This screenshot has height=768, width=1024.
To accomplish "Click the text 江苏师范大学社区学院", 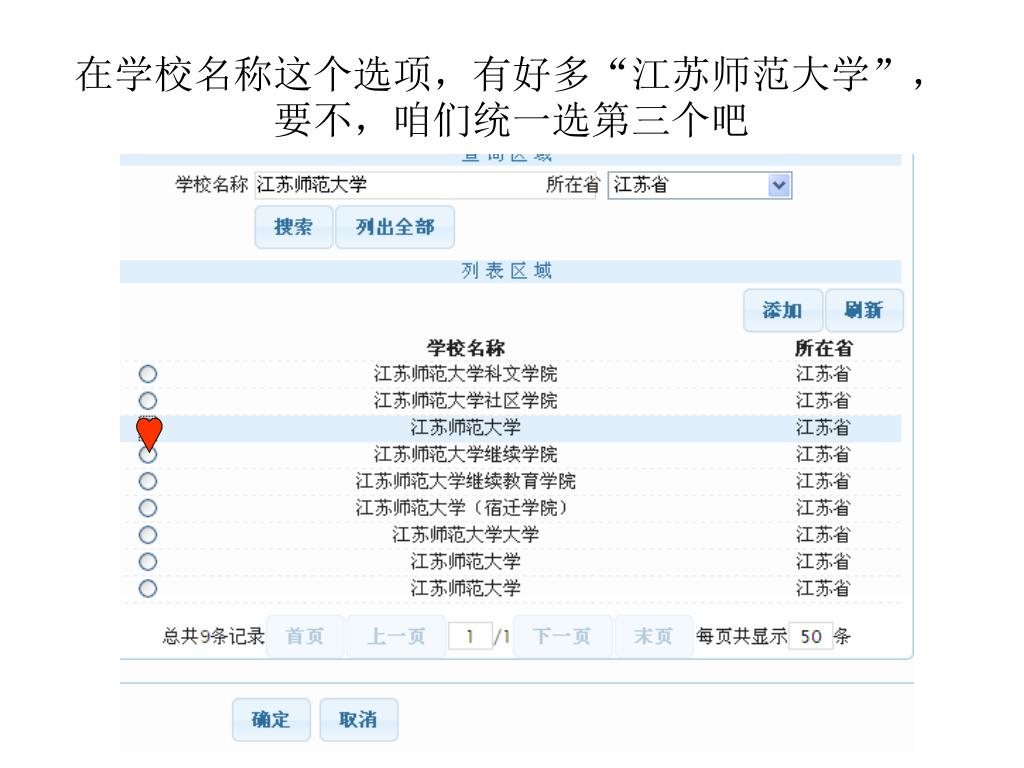I will [466, 400].
